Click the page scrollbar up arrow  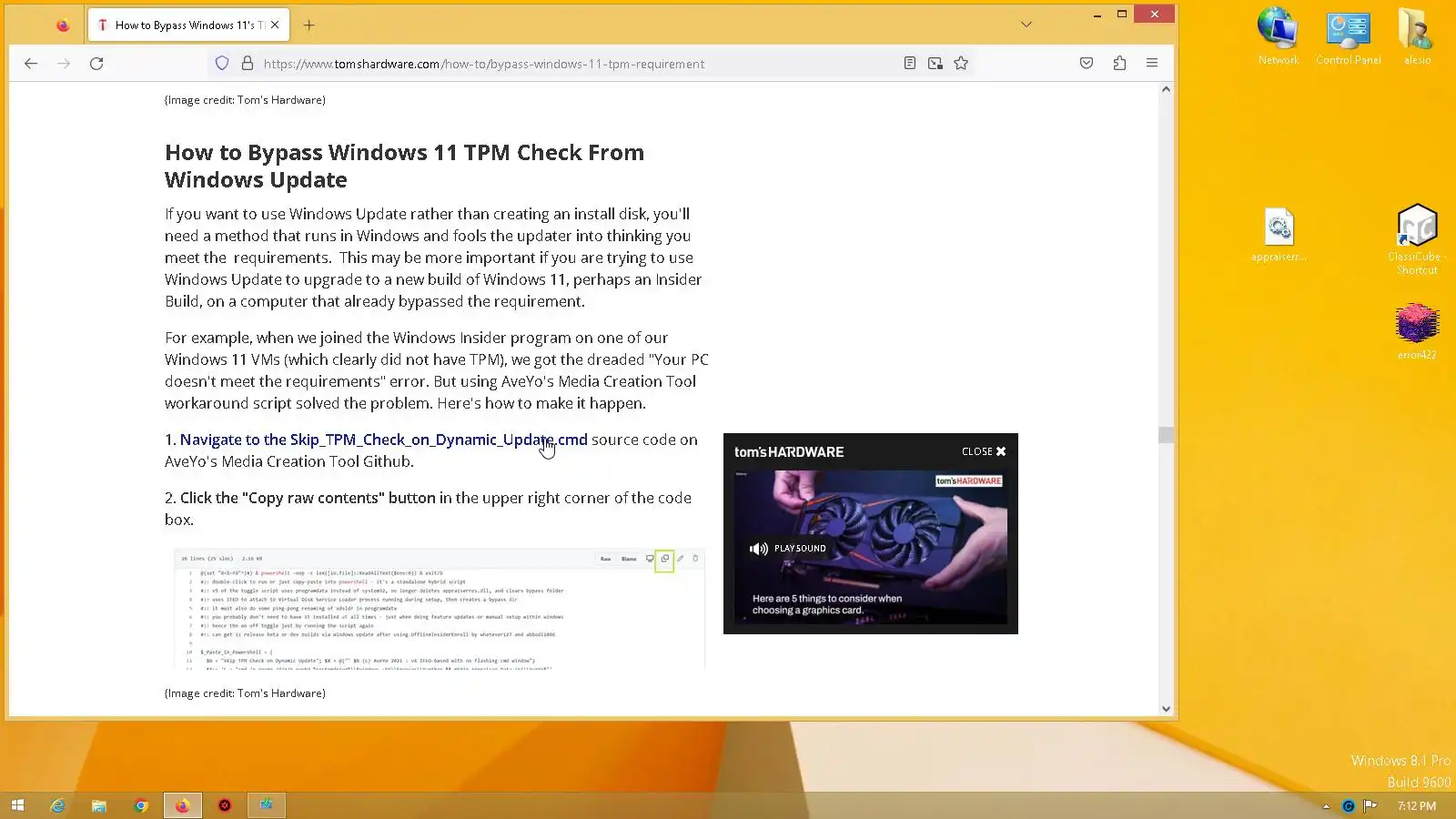coord(1166,89)
